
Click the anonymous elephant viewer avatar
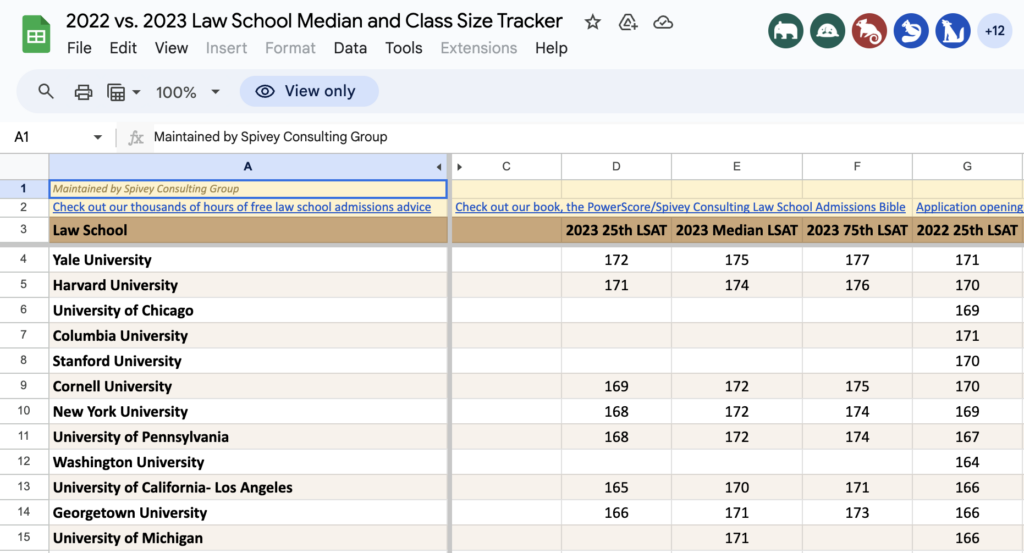[x=786, y=31]
